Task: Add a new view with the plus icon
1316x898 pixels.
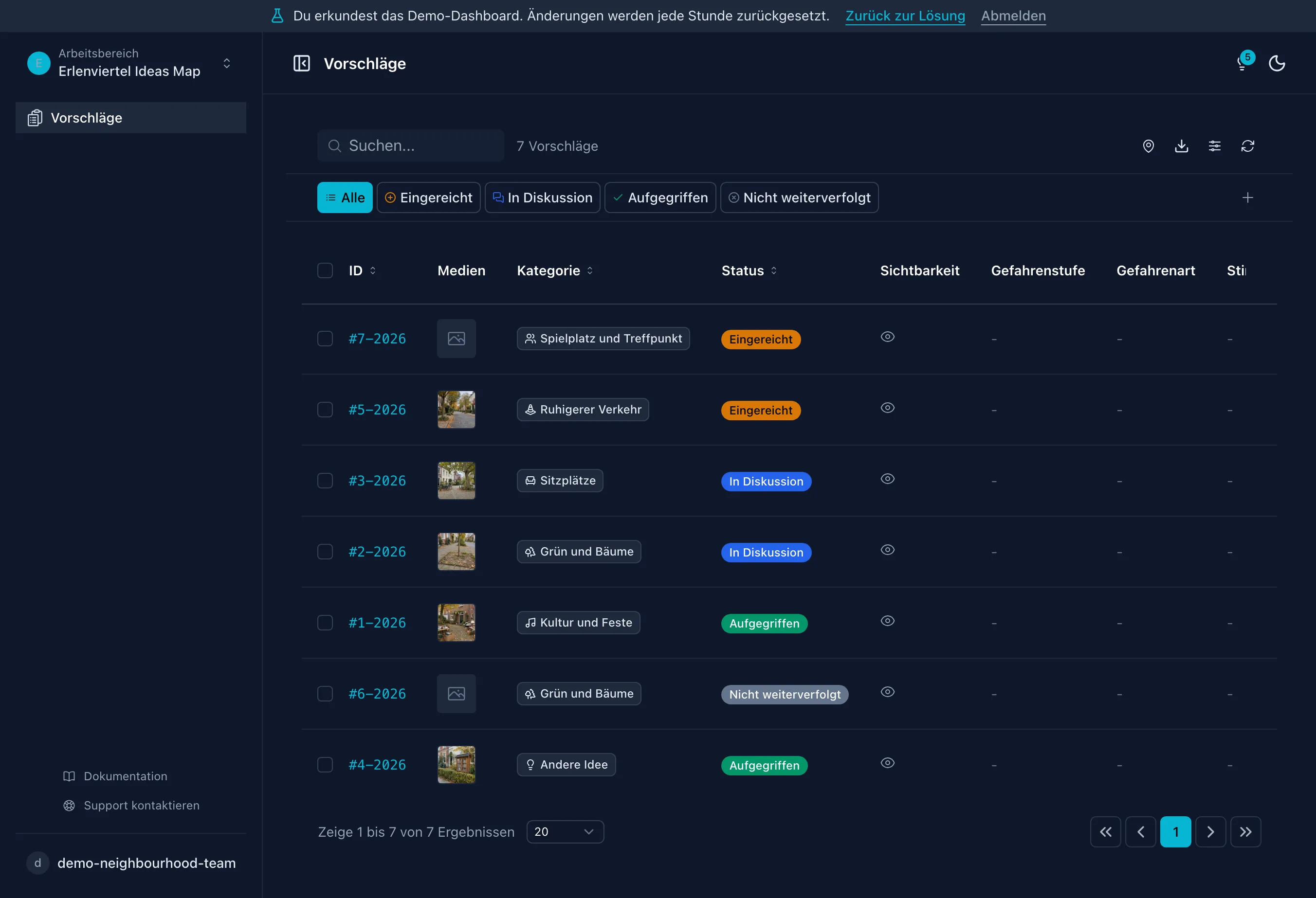Action: click(x=1247, y=198)
